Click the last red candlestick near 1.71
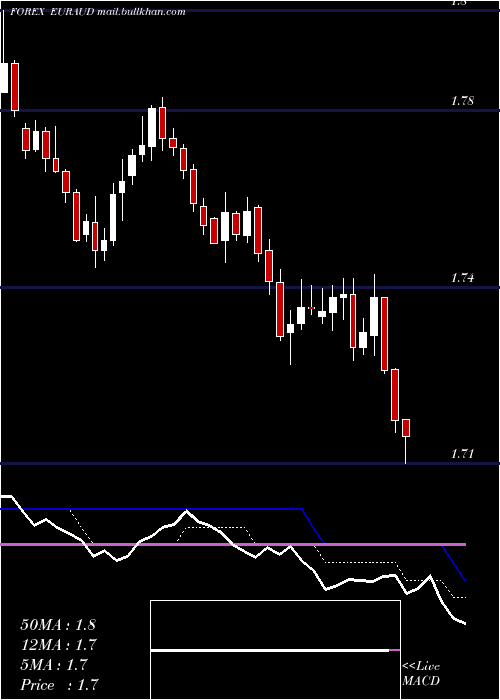Viewport: 500px width, 700px height. tap(406, 428)
